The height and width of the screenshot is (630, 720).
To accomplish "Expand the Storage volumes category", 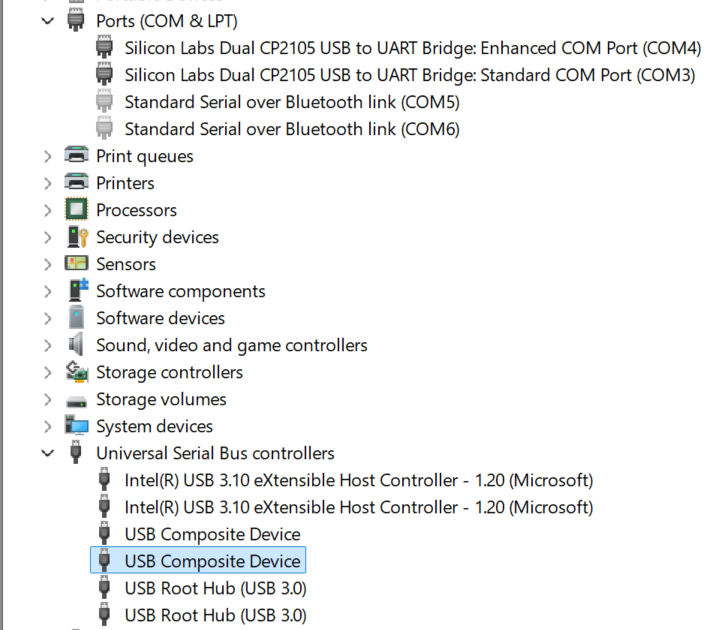I will click(x=48, y=399).
